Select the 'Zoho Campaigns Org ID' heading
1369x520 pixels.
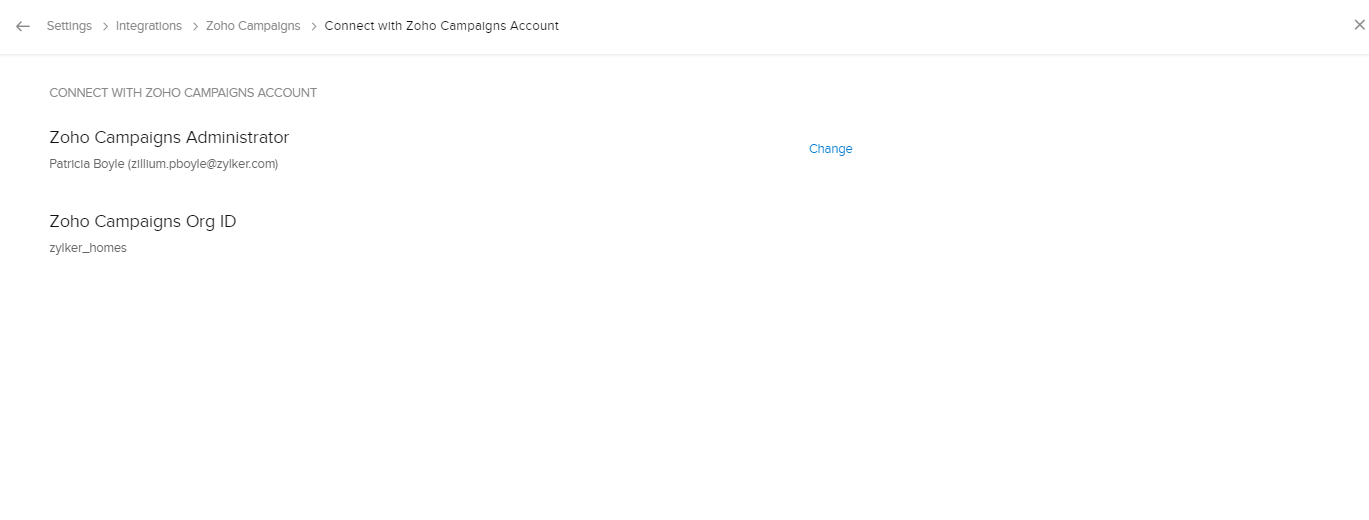pos(143,222)
